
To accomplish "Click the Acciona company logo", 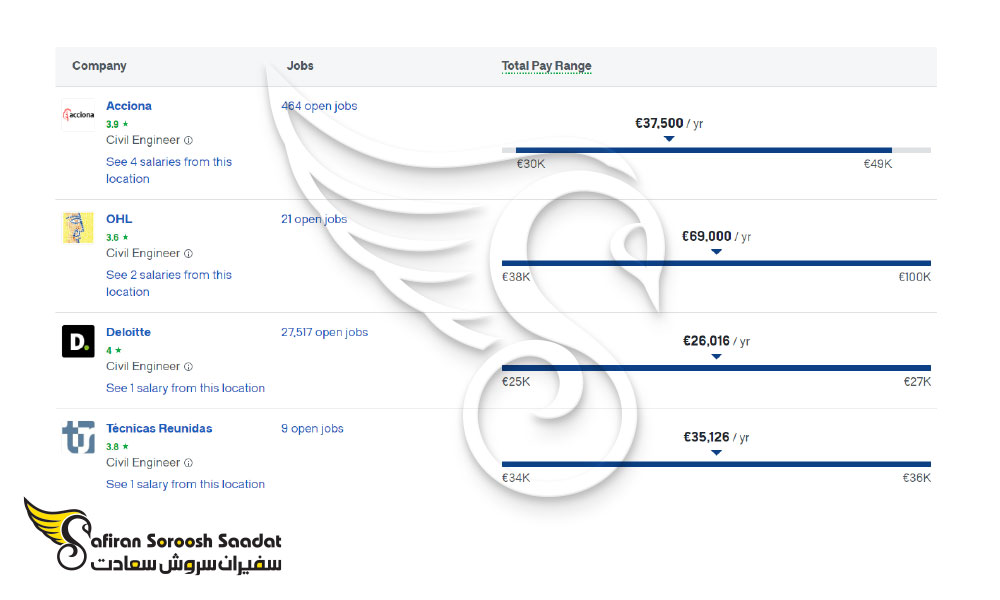I will tap(78, 115).
